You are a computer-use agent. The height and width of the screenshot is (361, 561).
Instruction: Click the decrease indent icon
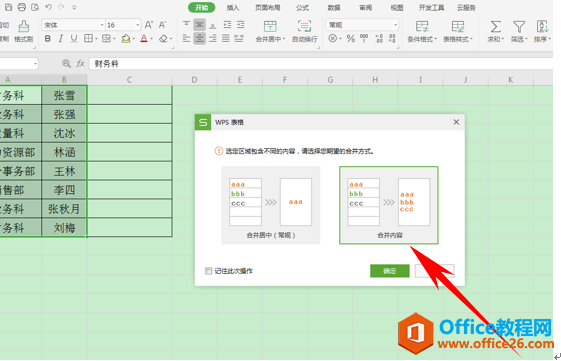click(227, 25)
